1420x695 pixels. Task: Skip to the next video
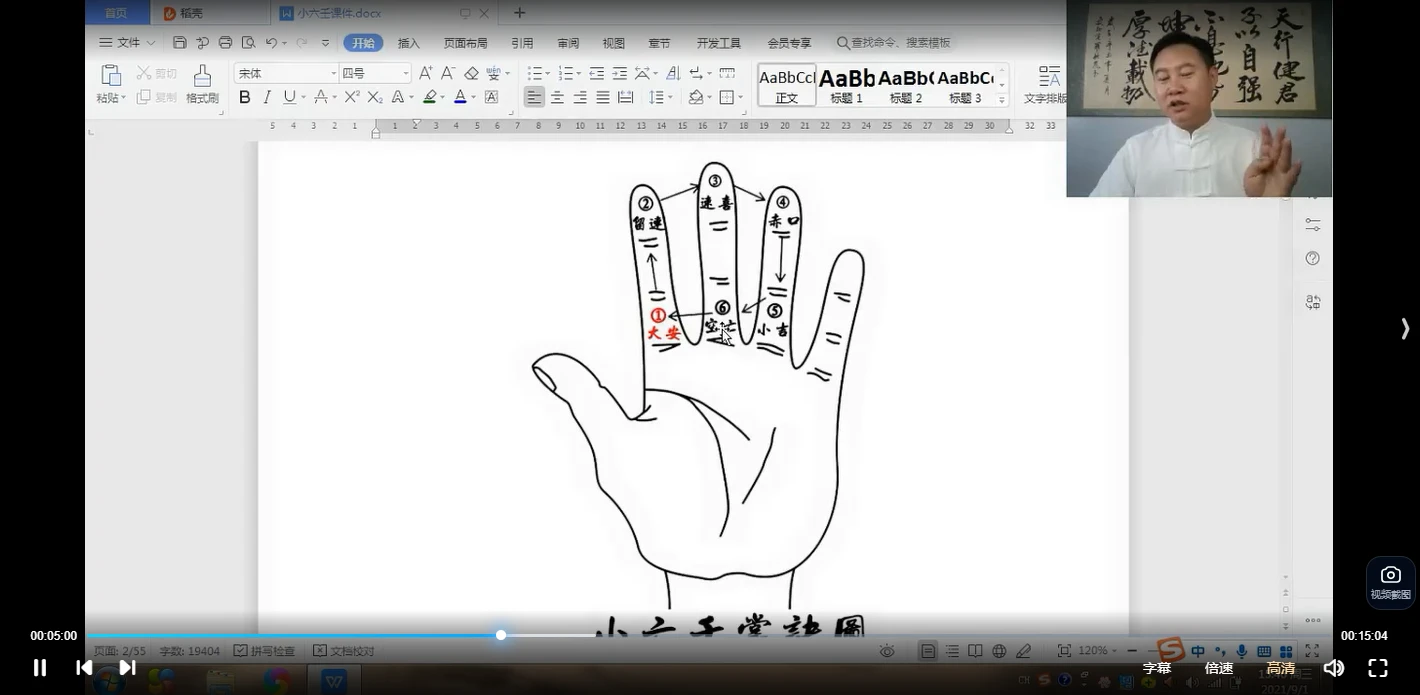point(127,668)
